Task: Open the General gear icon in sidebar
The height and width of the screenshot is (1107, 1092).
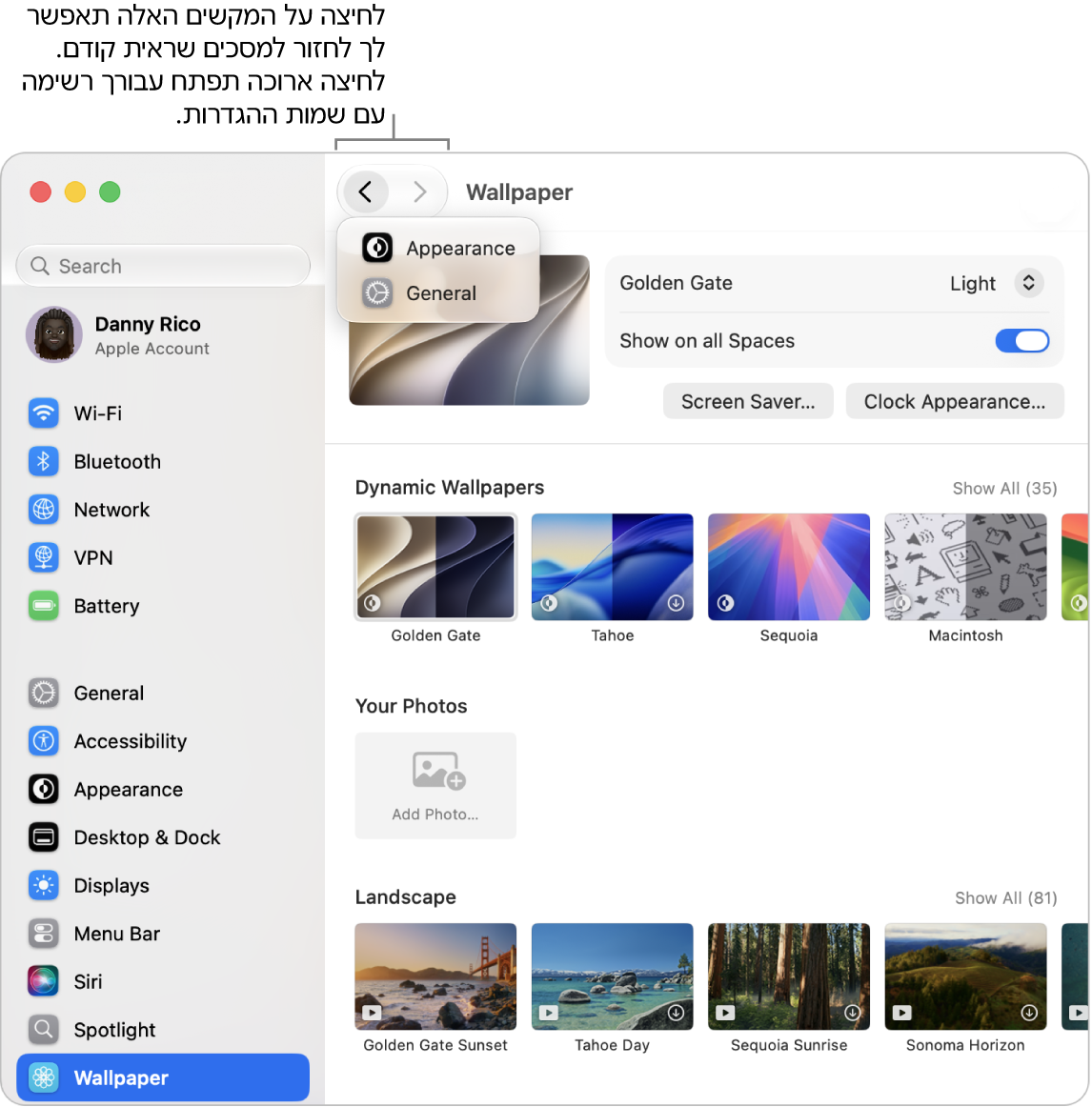Action: point(43,693)
